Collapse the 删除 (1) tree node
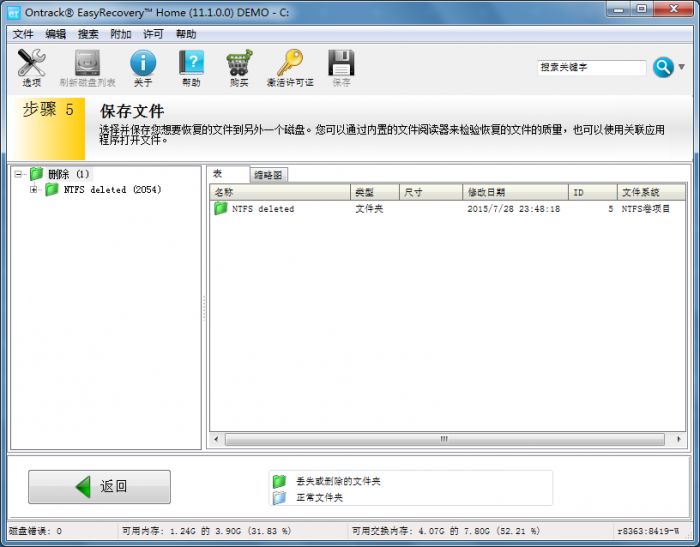Viewport: 700px width, 547px height. coord(19,174)
